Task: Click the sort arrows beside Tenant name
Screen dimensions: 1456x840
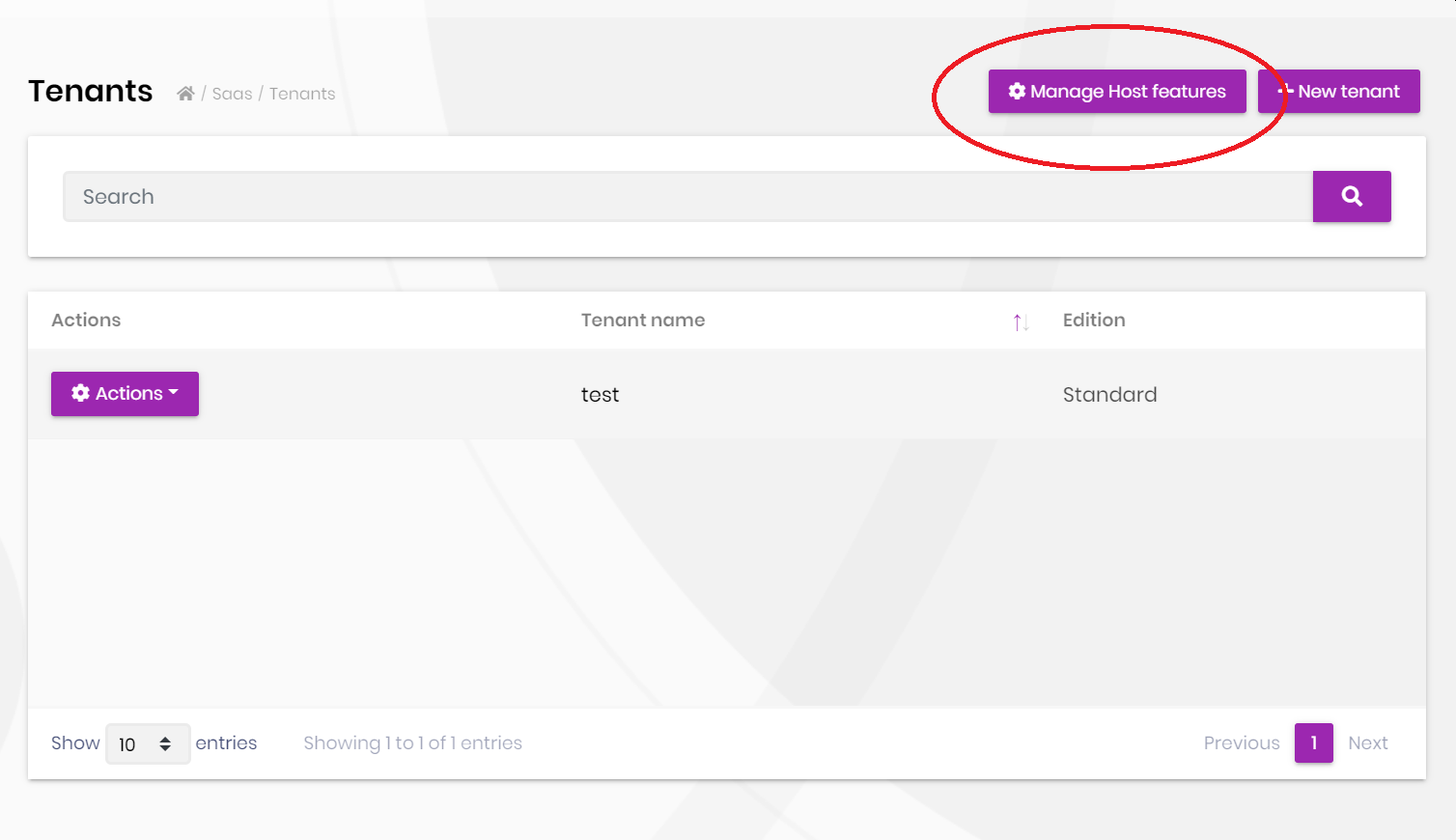Action: point(1021,322)
